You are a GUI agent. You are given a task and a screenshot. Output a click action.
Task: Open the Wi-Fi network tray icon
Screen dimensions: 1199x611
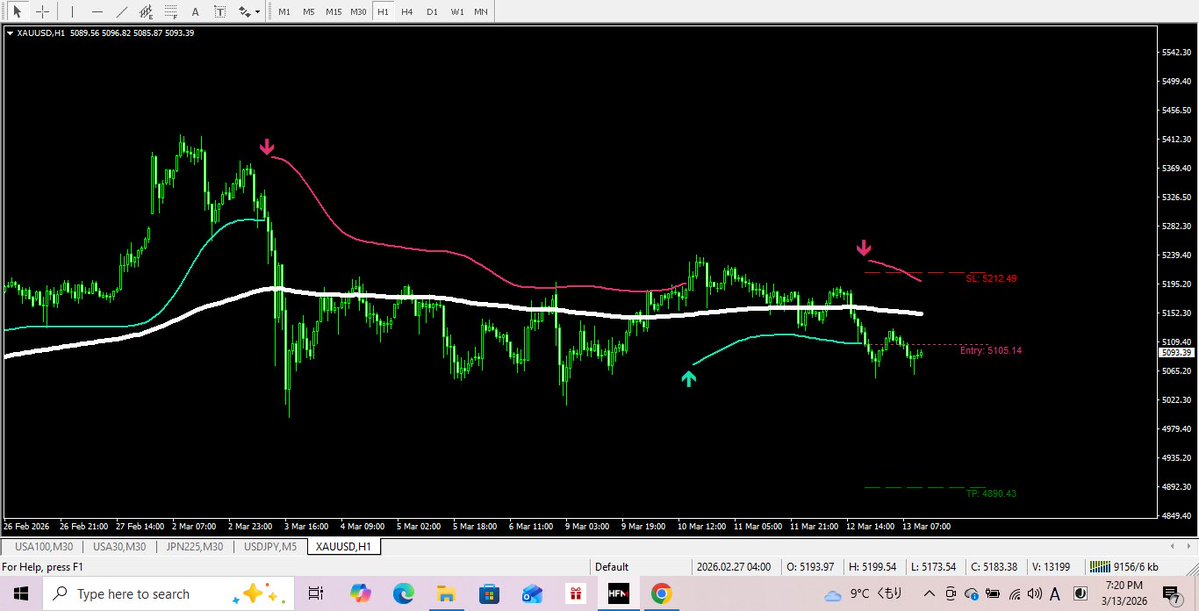[1015, 594]
